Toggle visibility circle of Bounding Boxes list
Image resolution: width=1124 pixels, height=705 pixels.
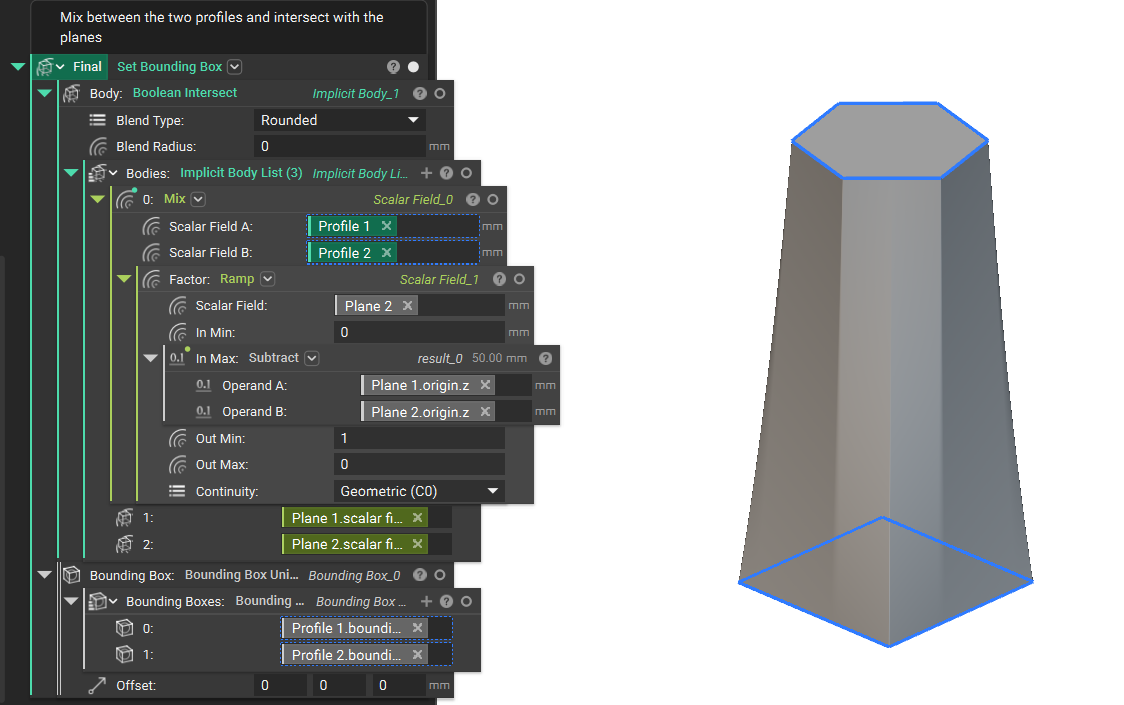pyautogui.click(x=467, y=601)
